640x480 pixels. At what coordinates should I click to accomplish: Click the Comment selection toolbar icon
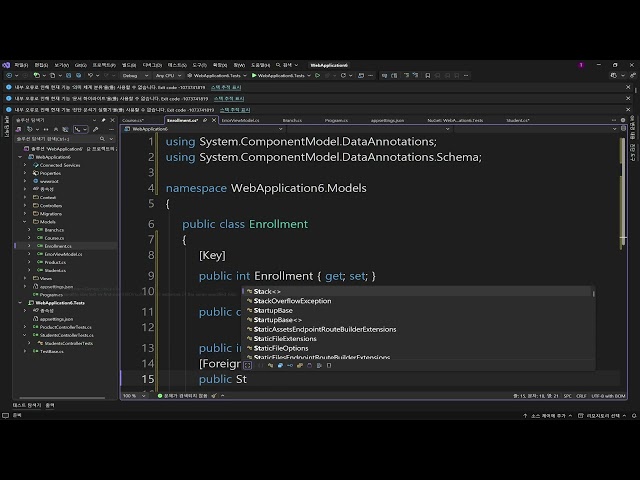pos(406,76)
